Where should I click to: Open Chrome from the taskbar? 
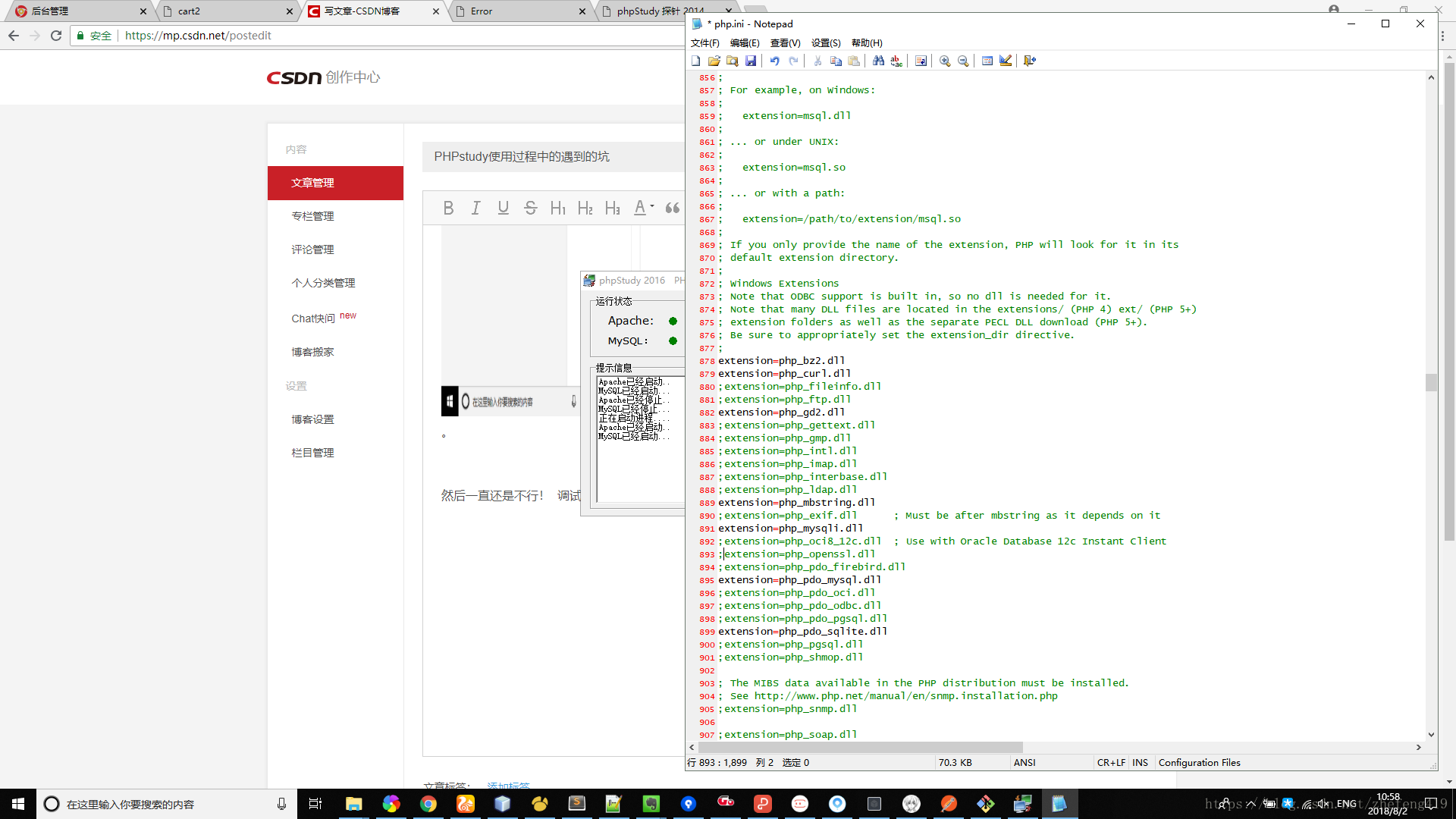pos(428,804)
